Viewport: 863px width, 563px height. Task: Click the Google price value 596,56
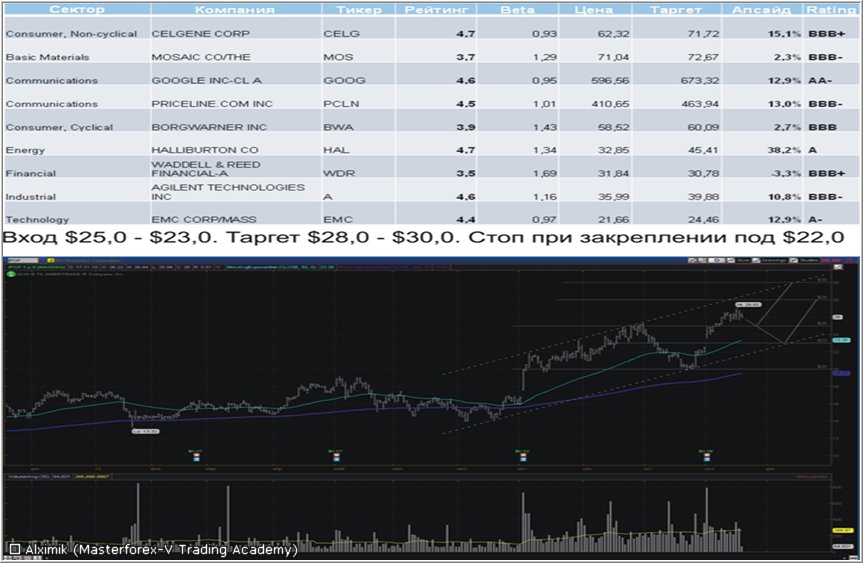click(610, 80)
